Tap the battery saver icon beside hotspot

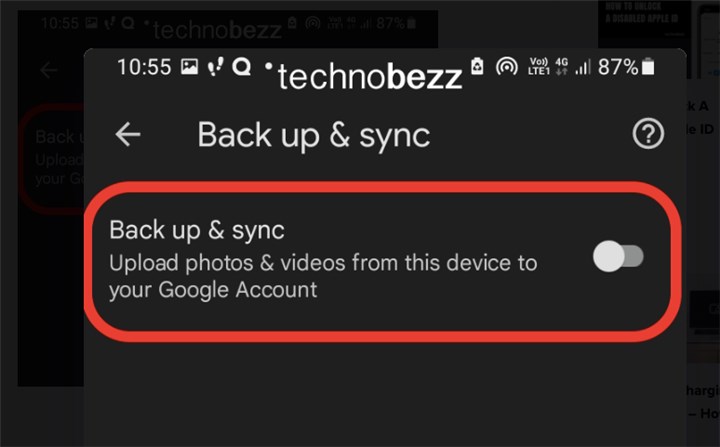pyautogui.click(x=478, y=68)
